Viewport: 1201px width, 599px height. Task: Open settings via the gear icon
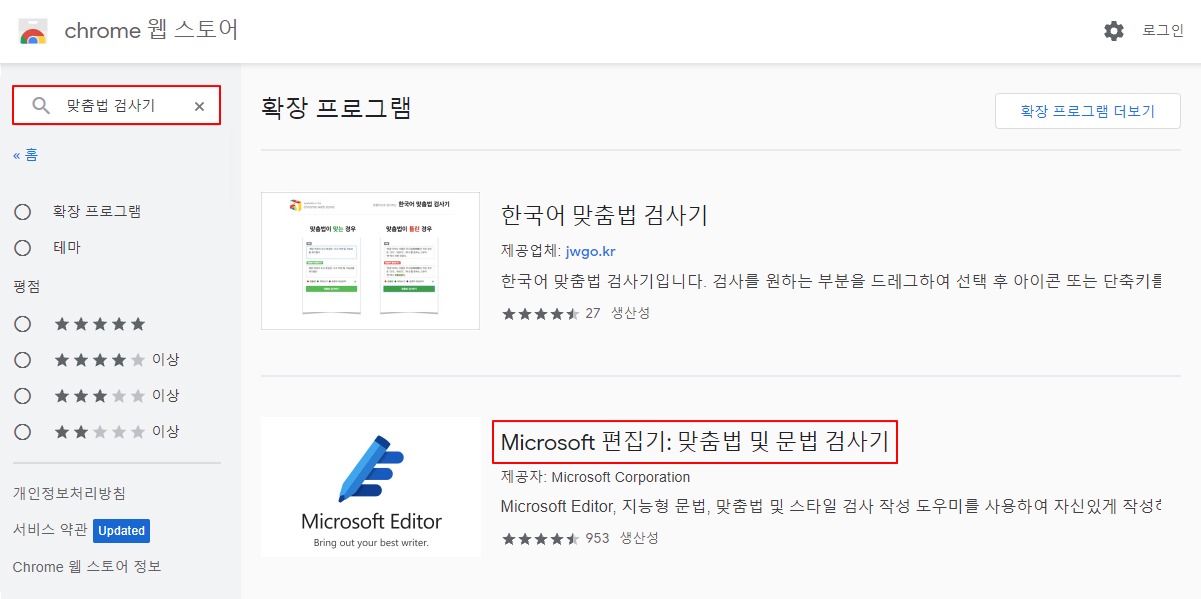pyautogui.click(x=1114, y=31)
